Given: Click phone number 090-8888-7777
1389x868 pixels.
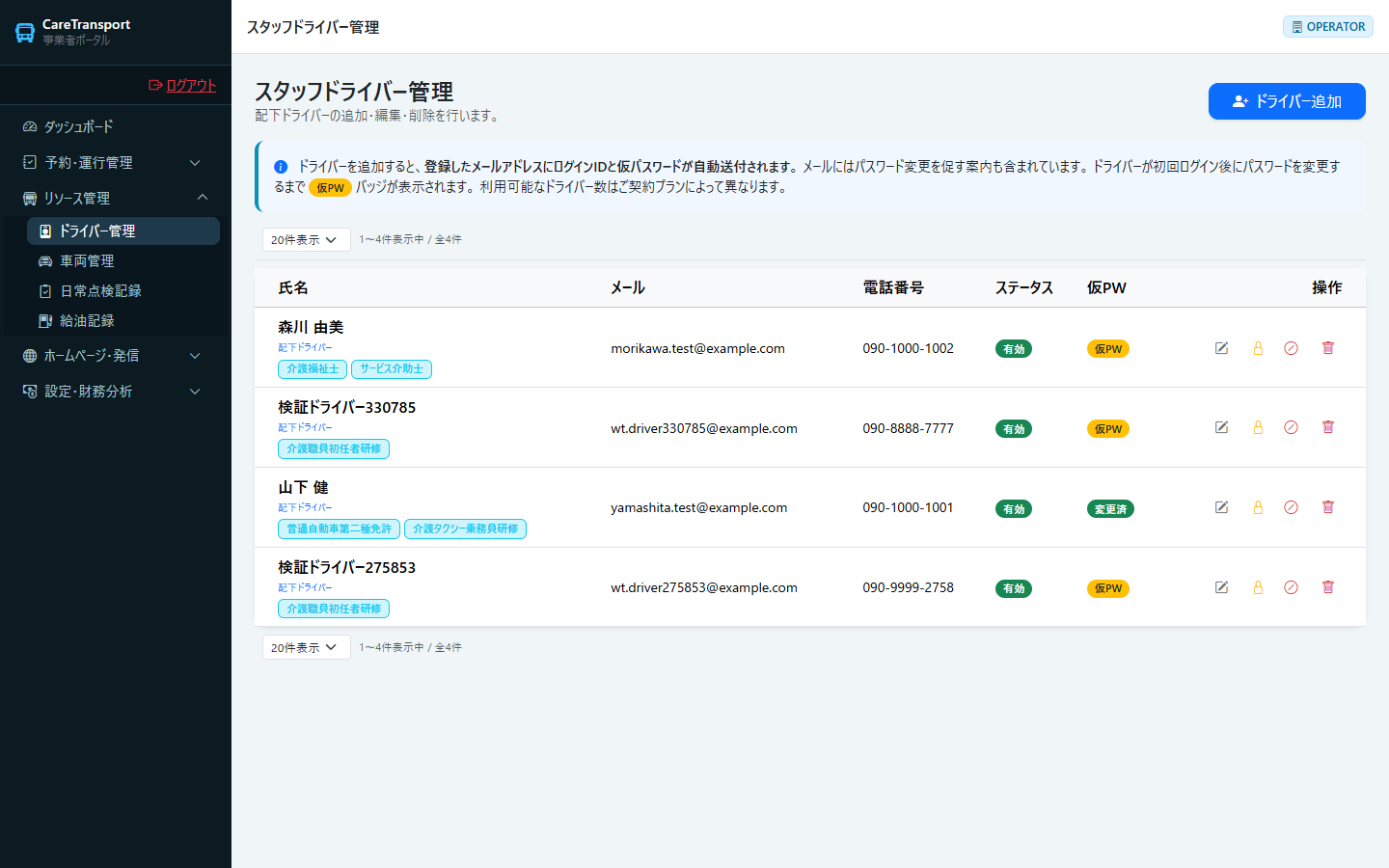Looking at the screenshot, I should [x=908, y=428].
